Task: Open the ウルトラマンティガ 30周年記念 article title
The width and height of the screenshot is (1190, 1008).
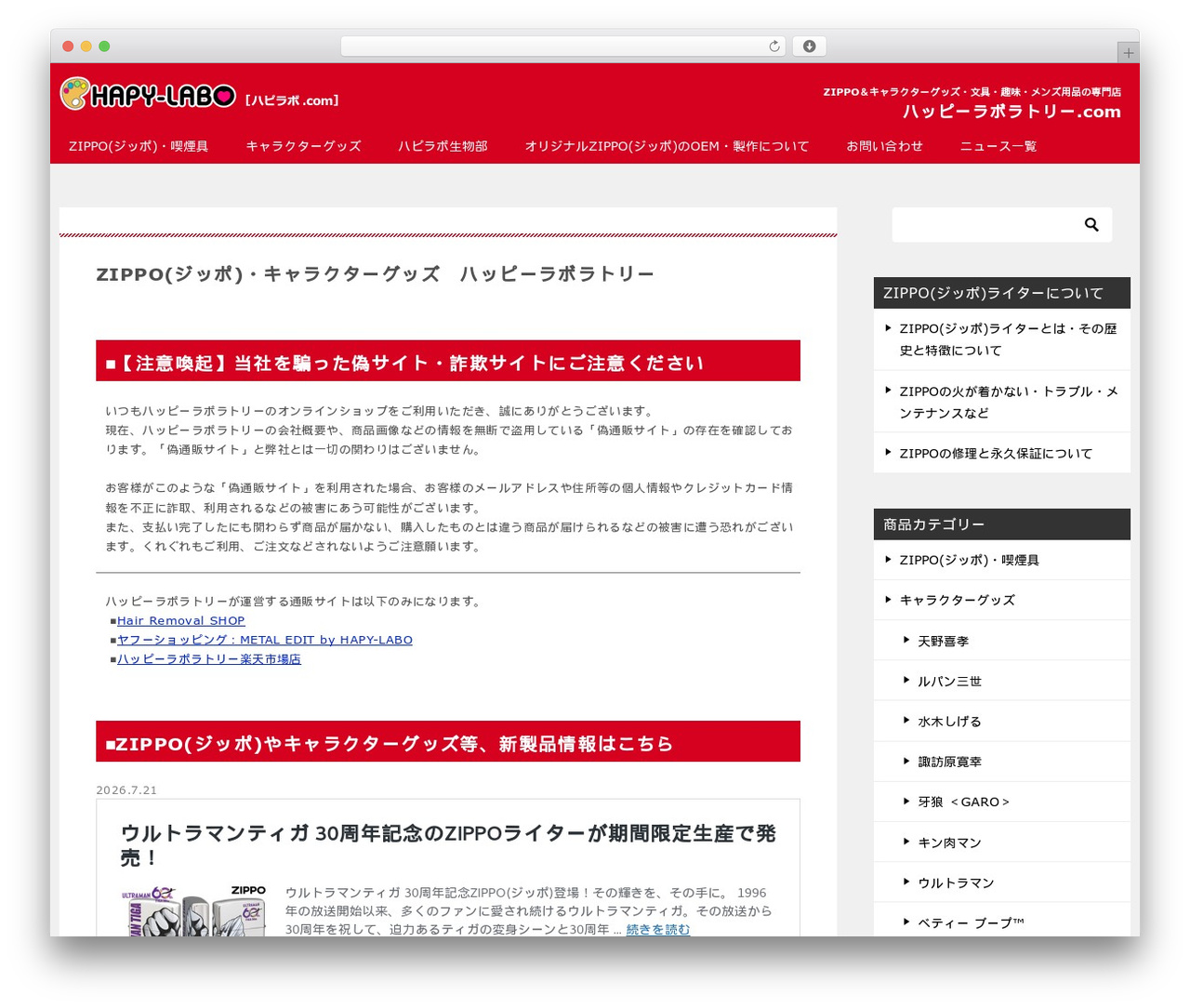Action: coord(448,844)
